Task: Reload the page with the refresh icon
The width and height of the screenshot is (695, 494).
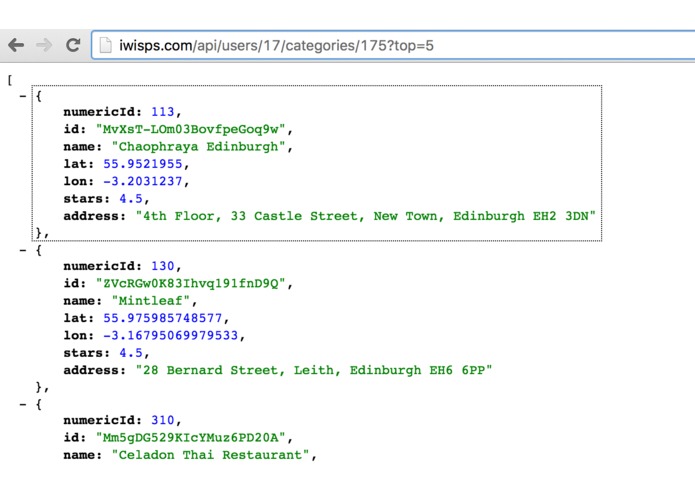Action: tap(73, 45)
